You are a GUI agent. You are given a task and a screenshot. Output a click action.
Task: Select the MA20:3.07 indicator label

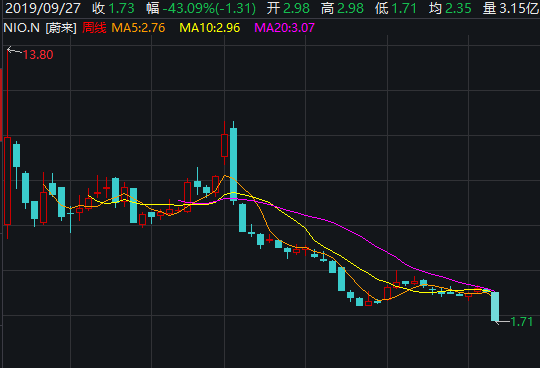tap(284, 28)
